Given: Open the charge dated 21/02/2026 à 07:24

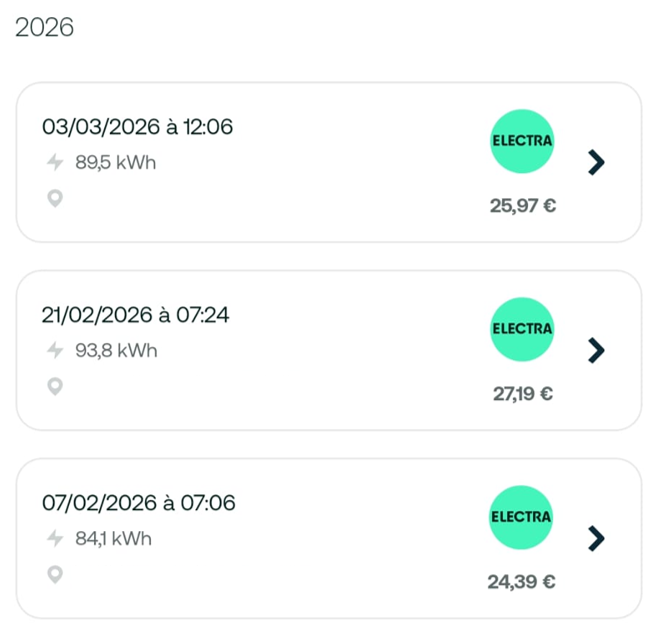Looking at the screenshot, I should coord(135,316).
